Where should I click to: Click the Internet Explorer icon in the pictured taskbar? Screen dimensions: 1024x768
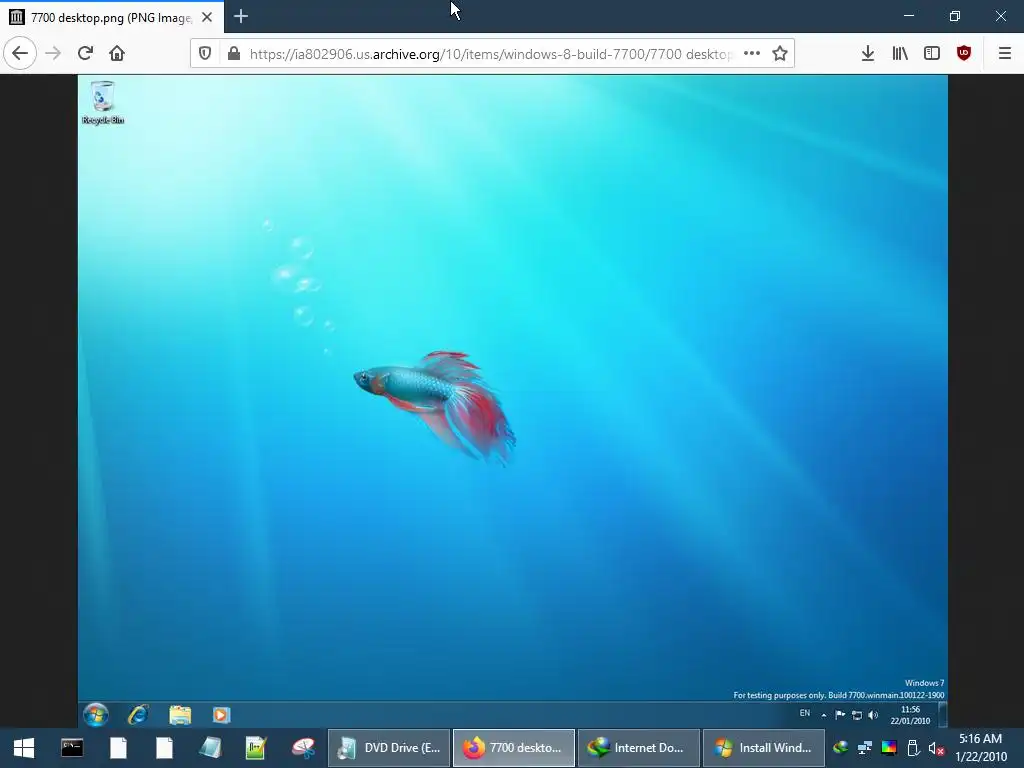point(138,714)
